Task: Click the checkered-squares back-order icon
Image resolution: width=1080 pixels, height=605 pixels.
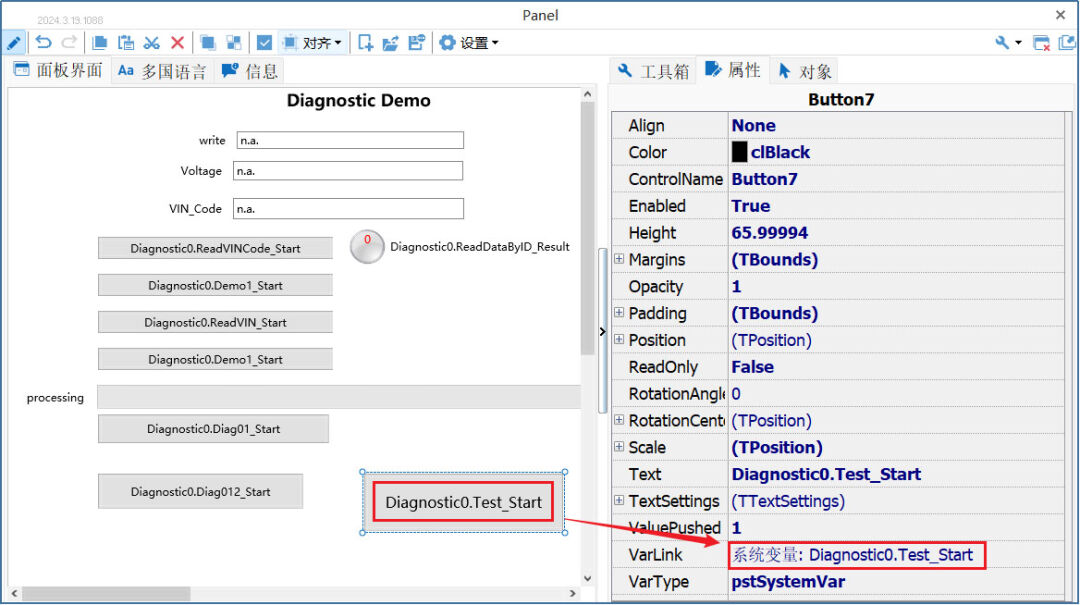Action: click(234, 43)
